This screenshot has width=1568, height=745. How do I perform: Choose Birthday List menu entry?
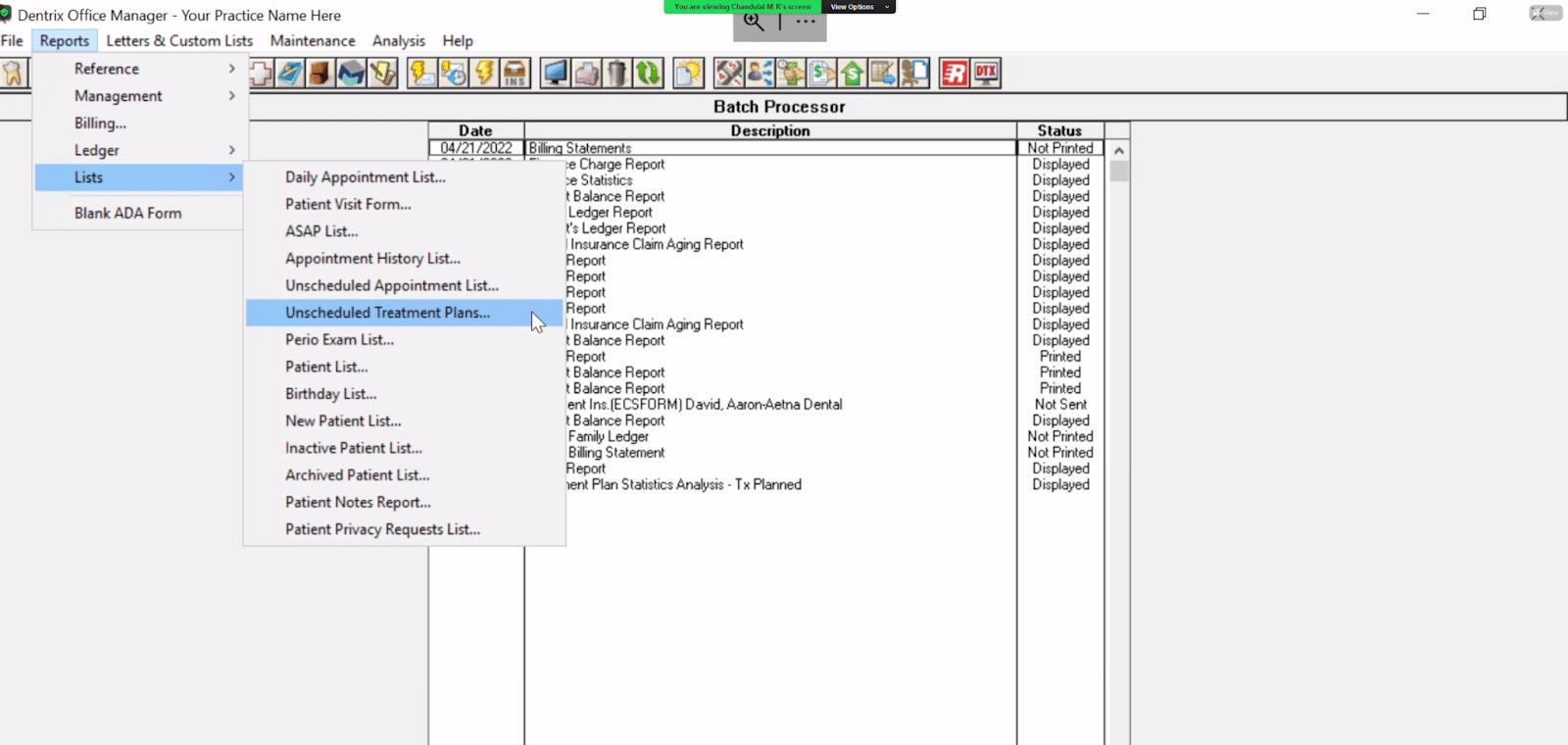point(404,394)
